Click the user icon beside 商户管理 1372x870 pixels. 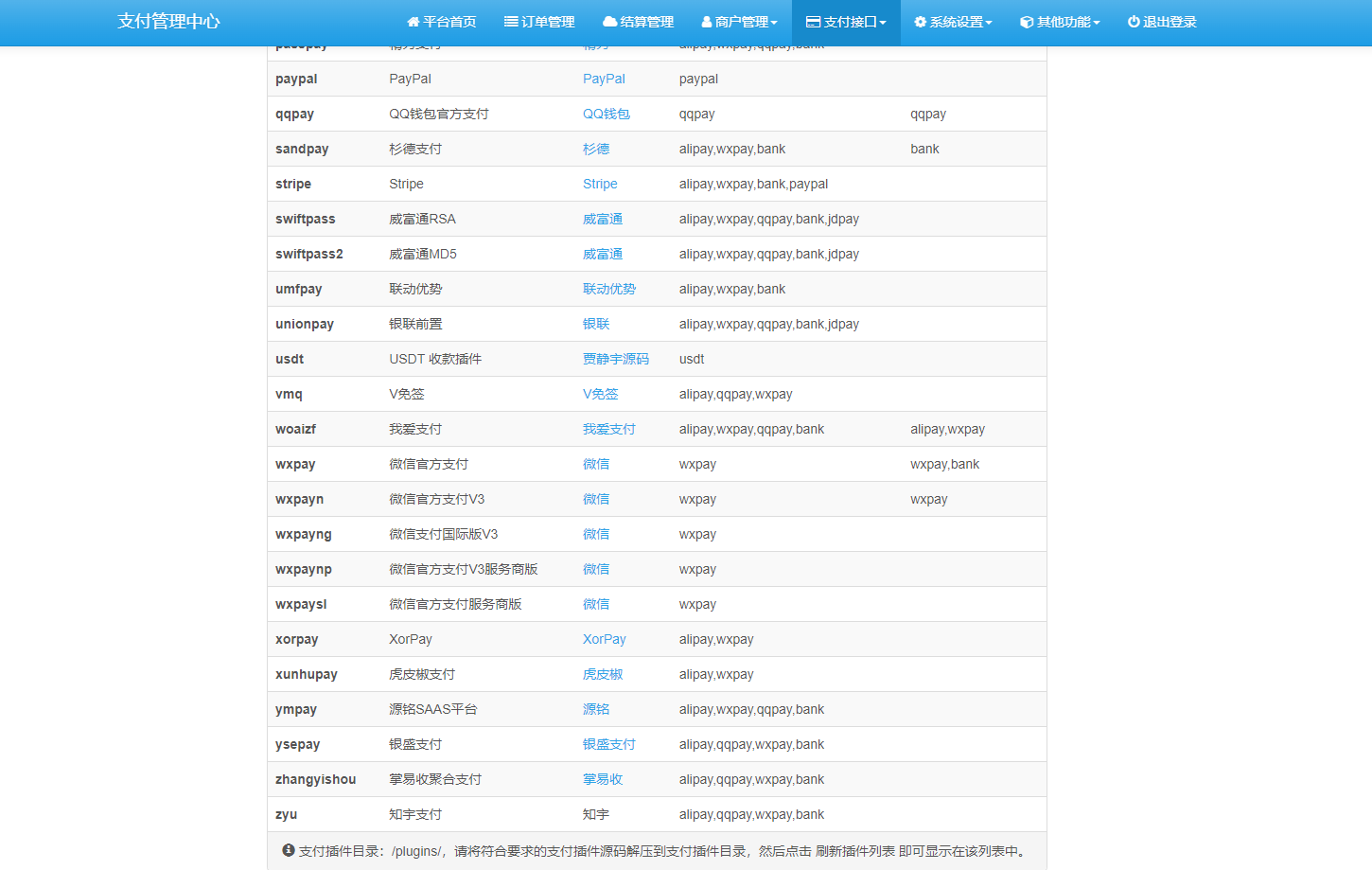[x=707, y=22]
